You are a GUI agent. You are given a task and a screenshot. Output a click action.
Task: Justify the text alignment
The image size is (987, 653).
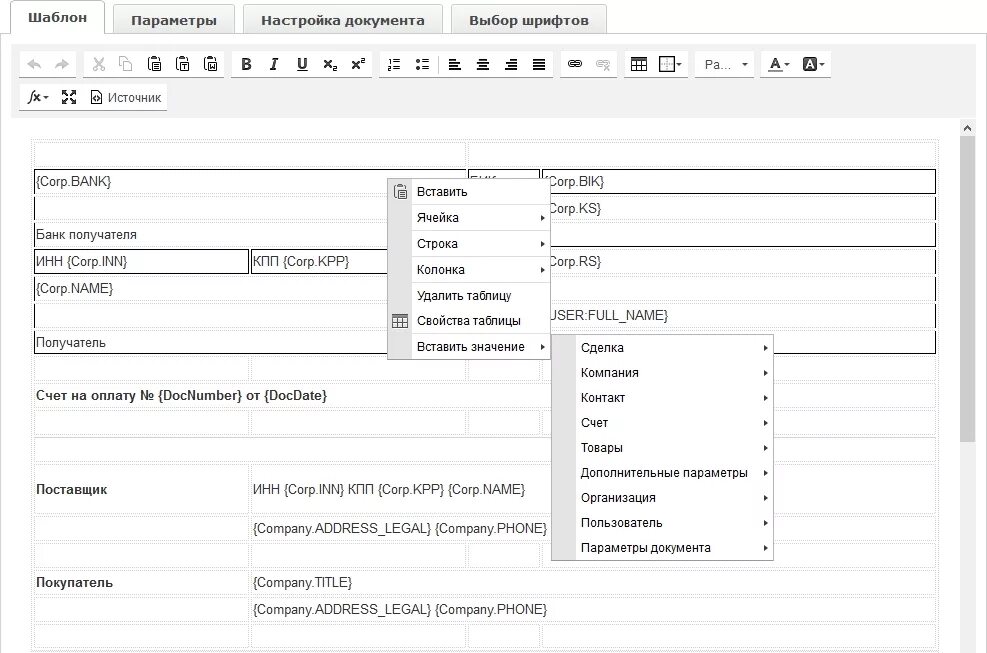[x=539, y=64]
